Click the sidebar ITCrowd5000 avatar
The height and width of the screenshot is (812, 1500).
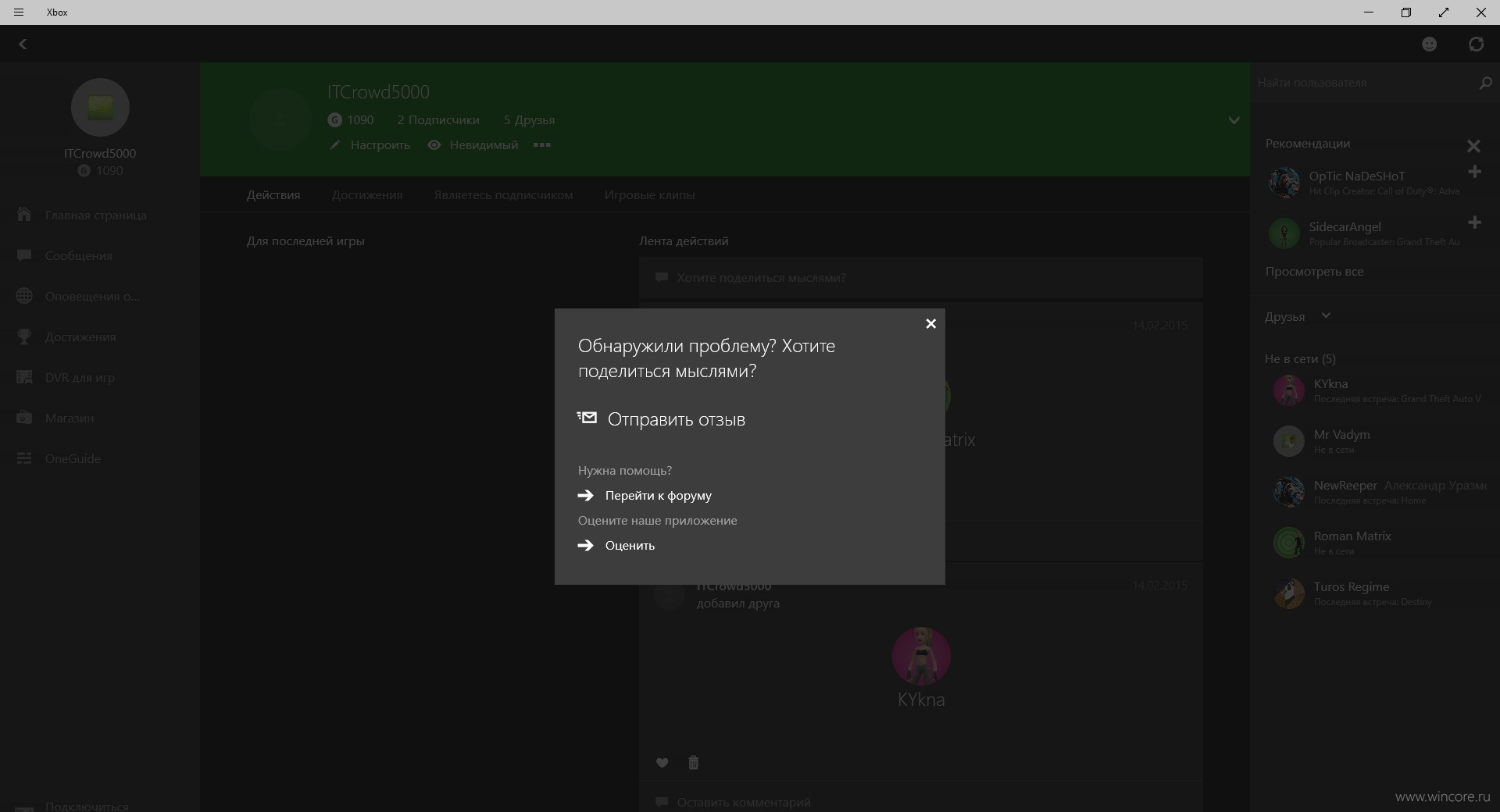coord(100,108)
